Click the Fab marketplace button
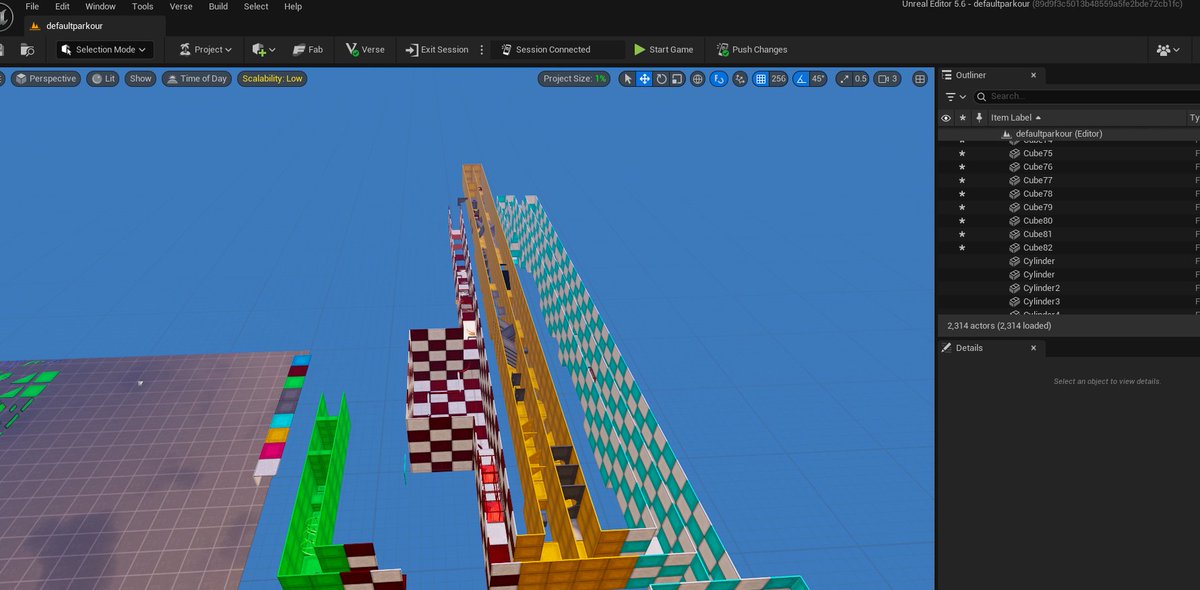 [x=307, y=49]
